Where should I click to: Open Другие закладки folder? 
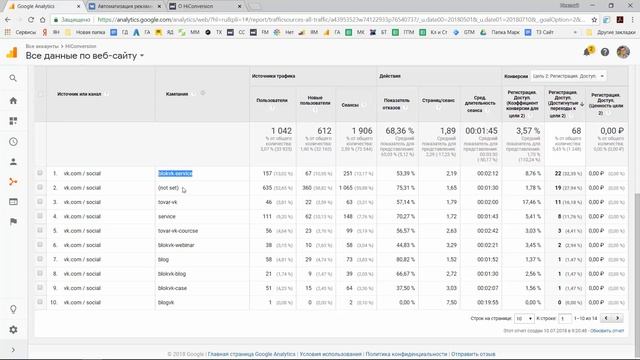pos(611,32)
